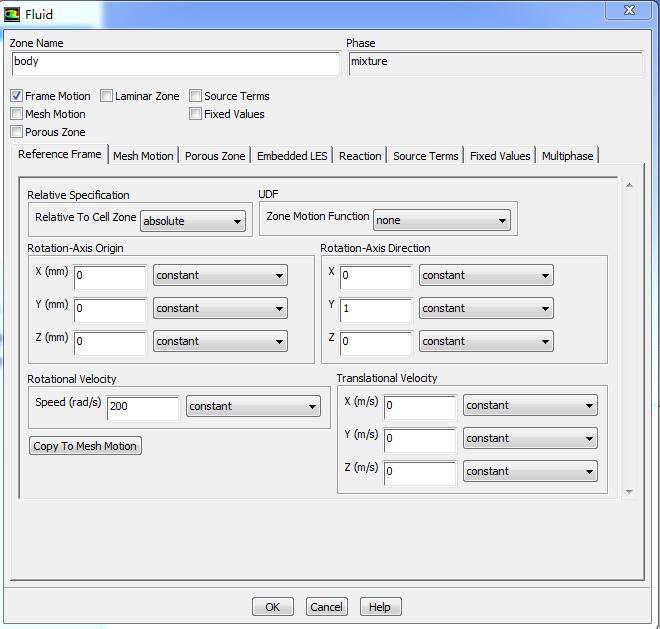The image size is (660, 629).
Task: Open the Reaction tab
Action: pyautogui.click(x=360, y=156)
